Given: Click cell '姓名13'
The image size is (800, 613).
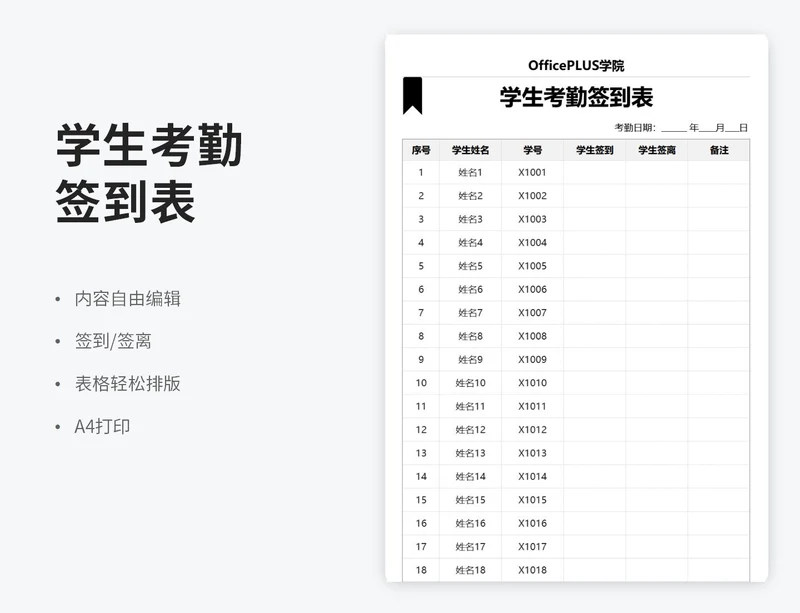Looking at the screenshot, I should tap(470, 453).
